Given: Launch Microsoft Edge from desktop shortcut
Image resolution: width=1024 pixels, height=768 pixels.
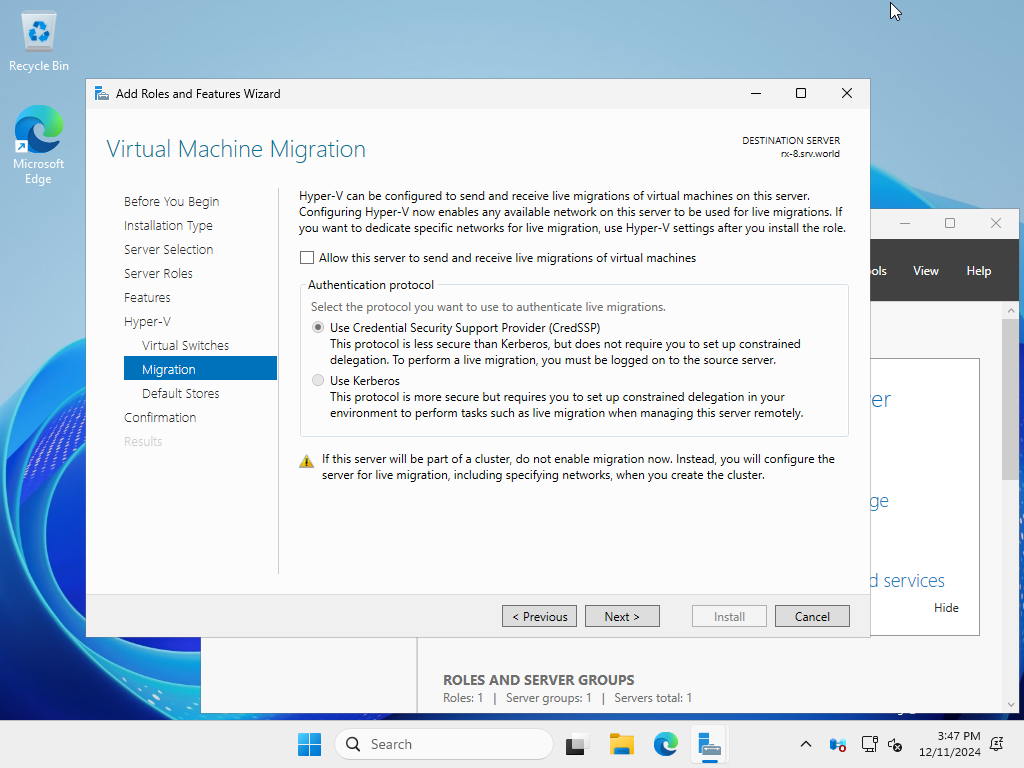Looking at the screenshot, I should (39, 145).
